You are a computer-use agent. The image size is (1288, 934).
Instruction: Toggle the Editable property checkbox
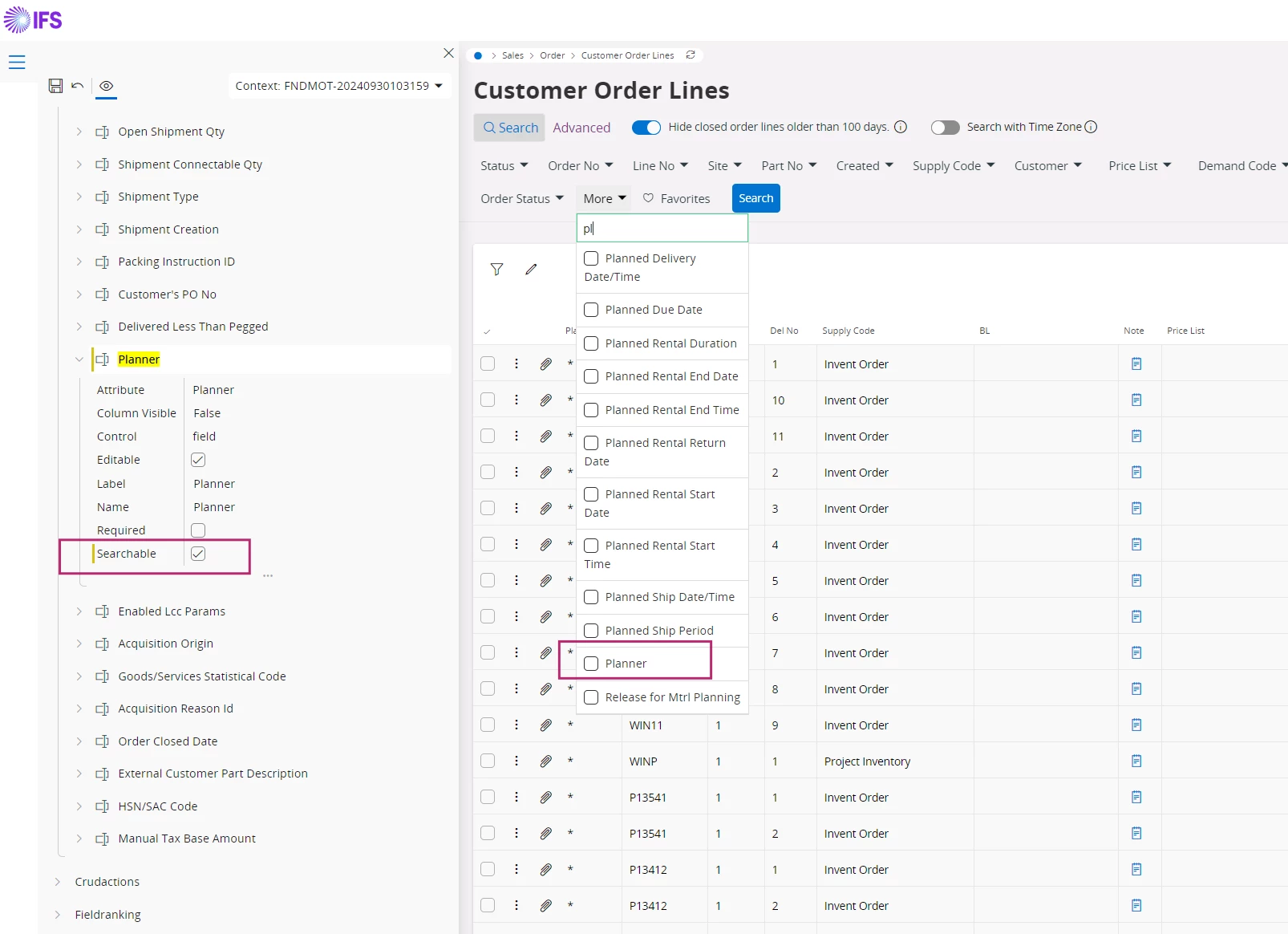198,460
